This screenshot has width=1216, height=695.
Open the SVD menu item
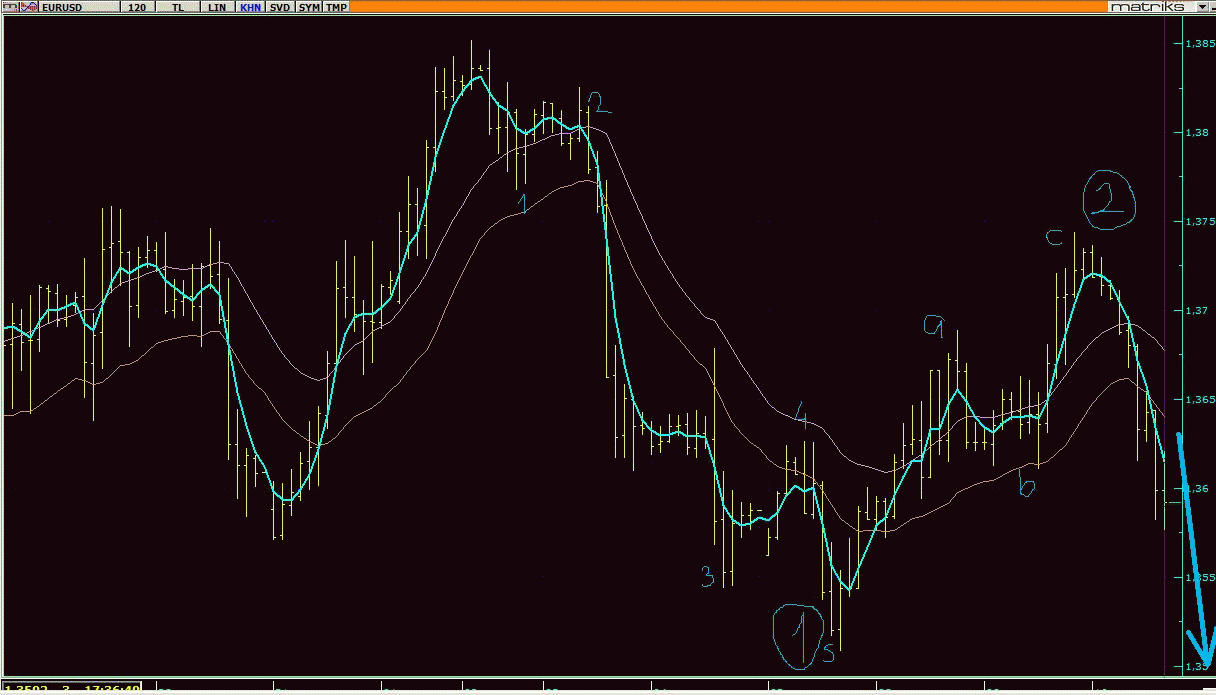point(281,7)
